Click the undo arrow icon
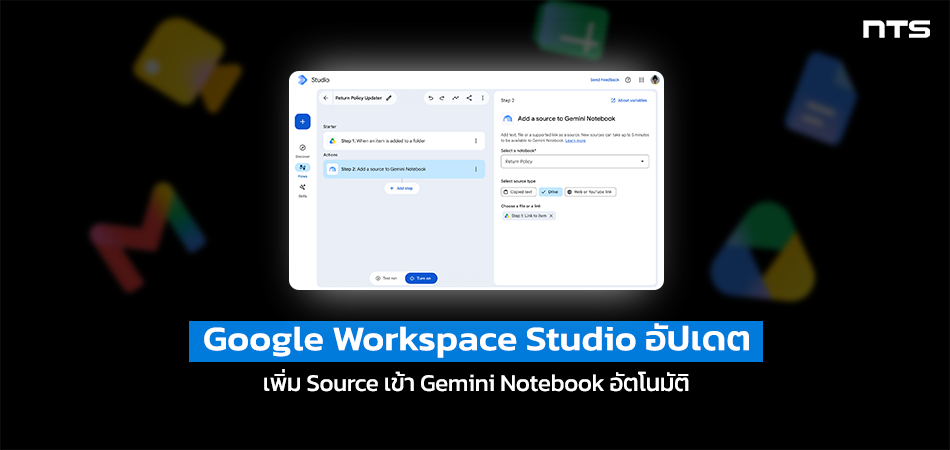The width and height of the screenshot is (950, 450). coord(431,98)
